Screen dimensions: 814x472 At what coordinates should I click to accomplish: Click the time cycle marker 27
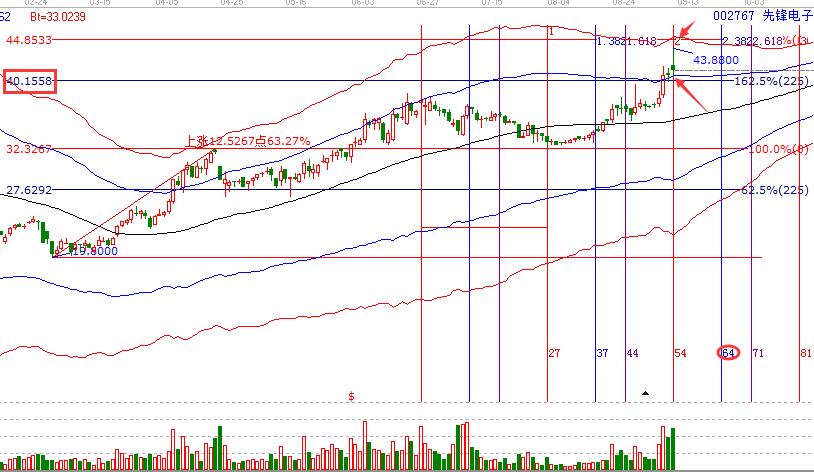click(x=554, y=354)
